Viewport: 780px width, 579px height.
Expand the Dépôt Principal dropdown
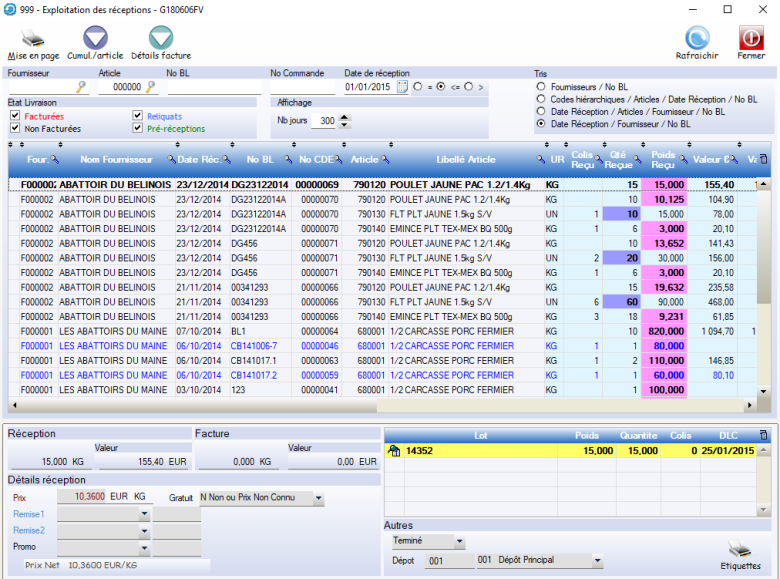(597, 561)
